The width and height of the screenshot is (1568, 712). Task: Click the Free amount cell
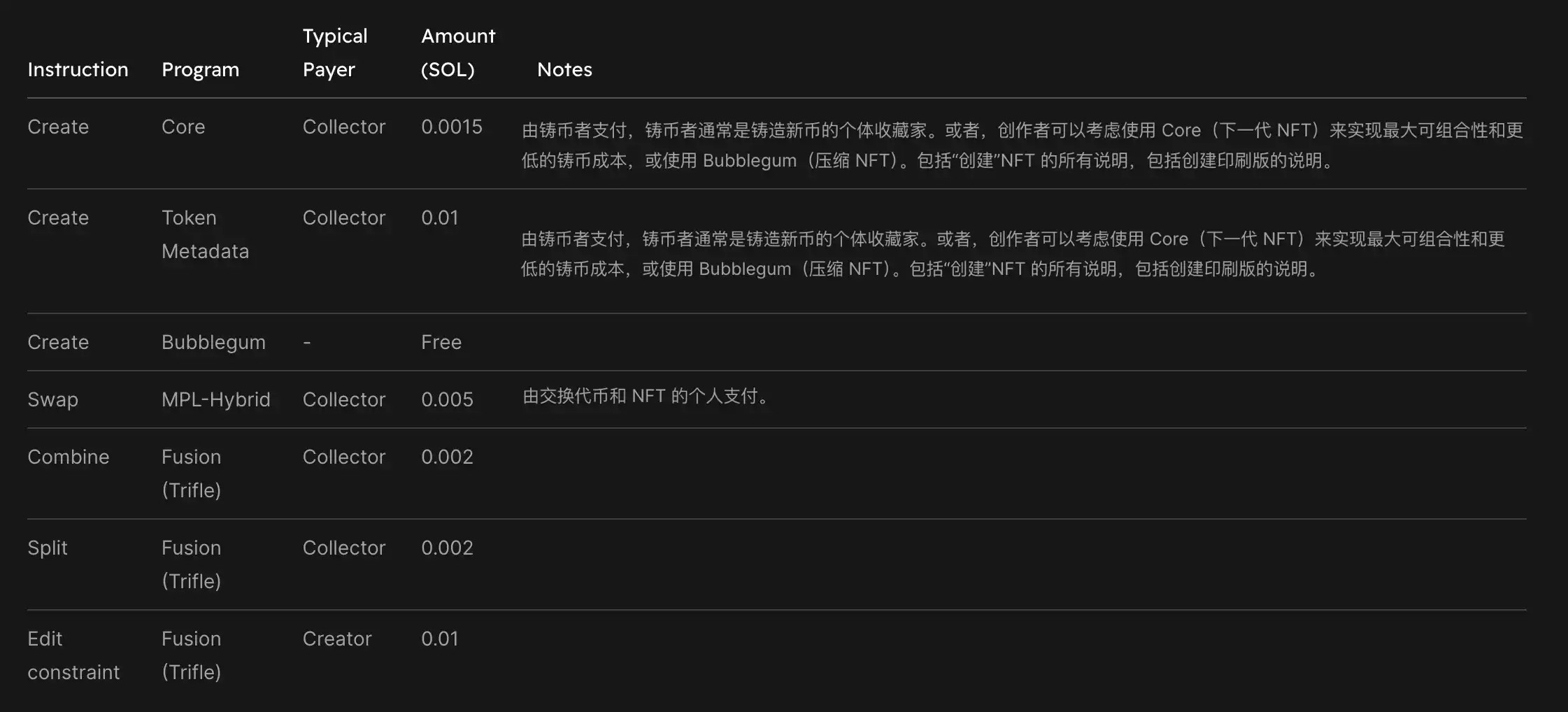(x=441, y=342)
